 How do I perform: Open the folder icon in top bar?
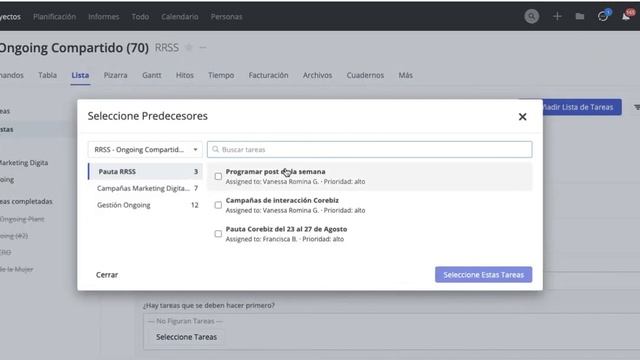580,17
